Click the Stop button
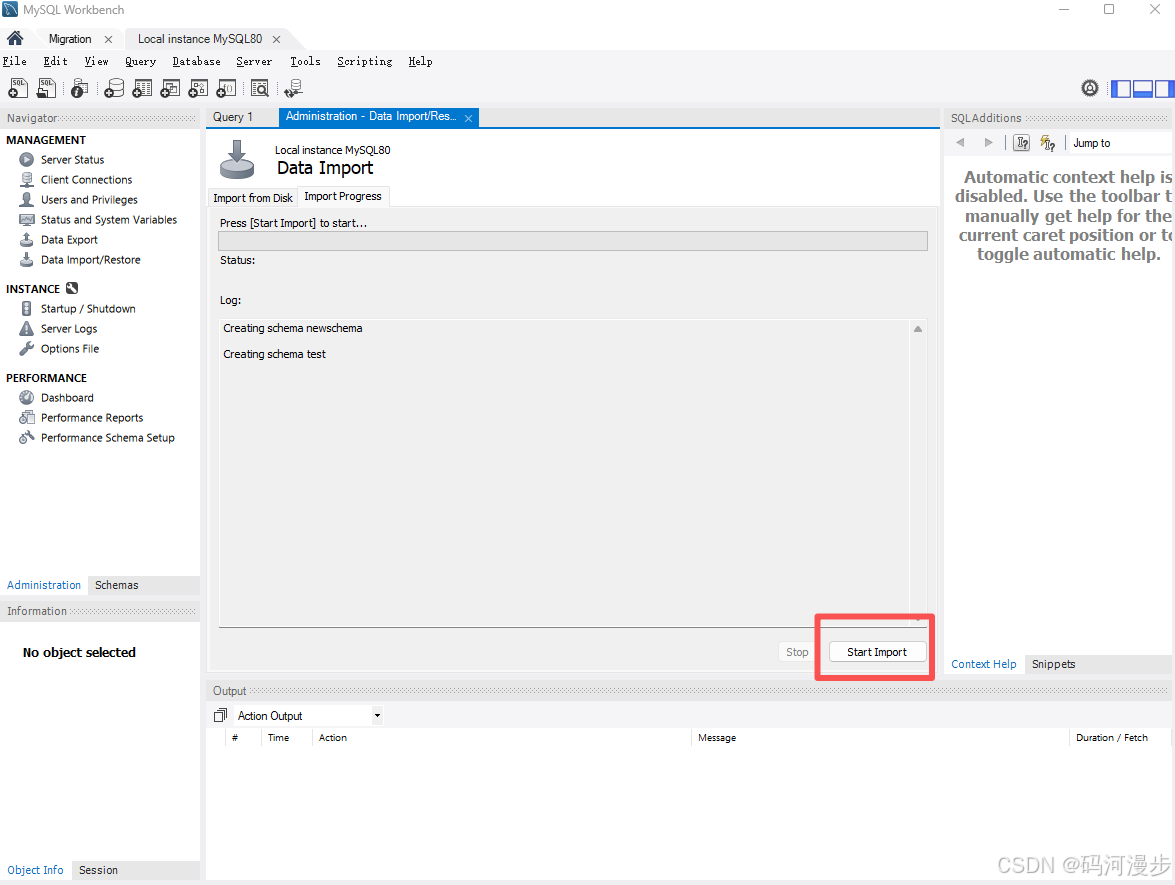 (x=797, y=652)
